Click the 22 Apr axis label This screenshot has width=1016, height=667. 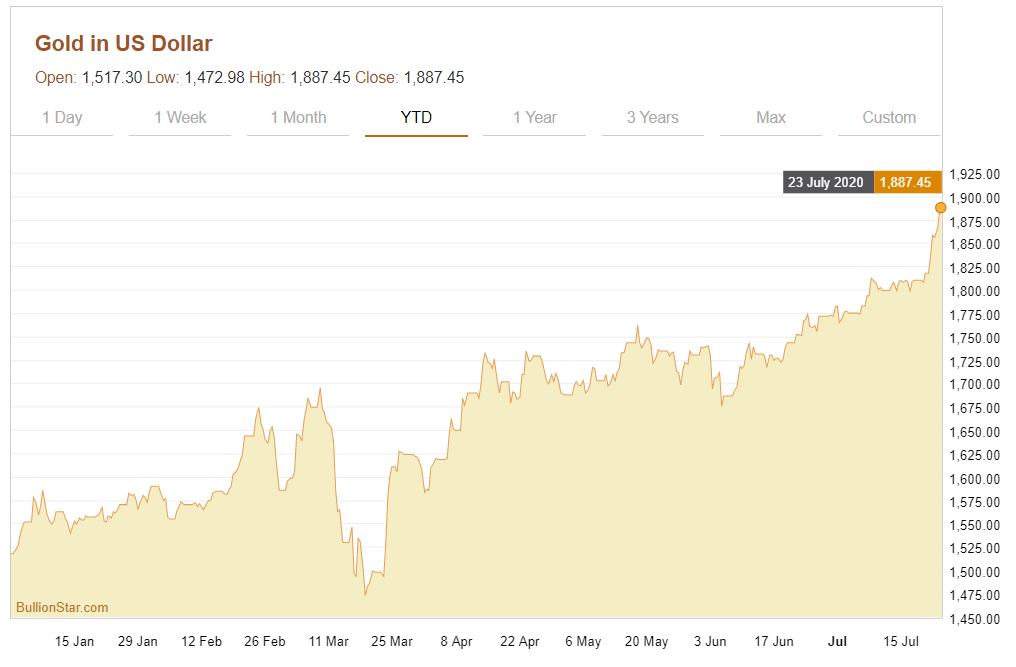(x=520, y=641)
